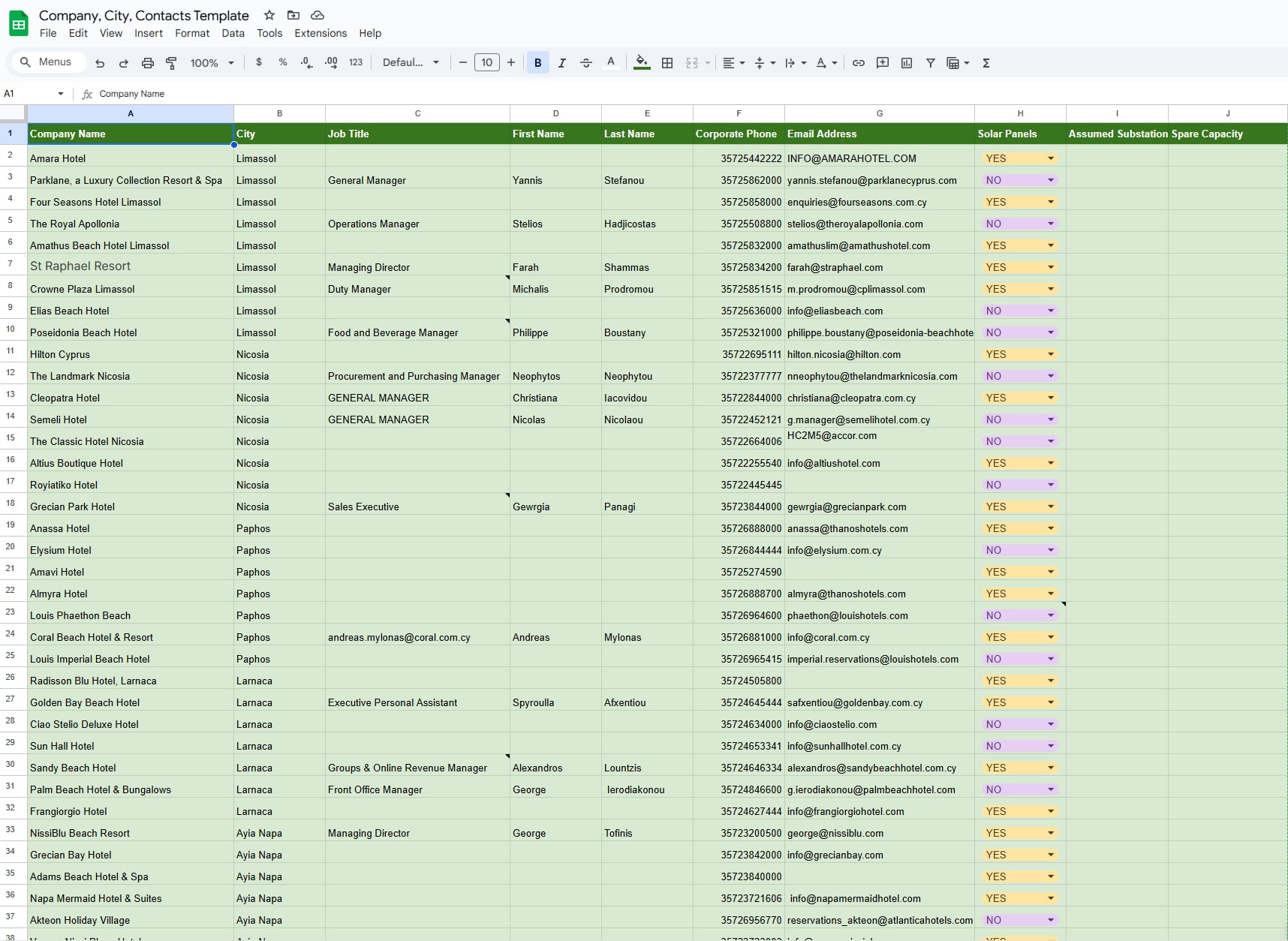Click the document title Company, City, Contacts Template

coord(144,16)
